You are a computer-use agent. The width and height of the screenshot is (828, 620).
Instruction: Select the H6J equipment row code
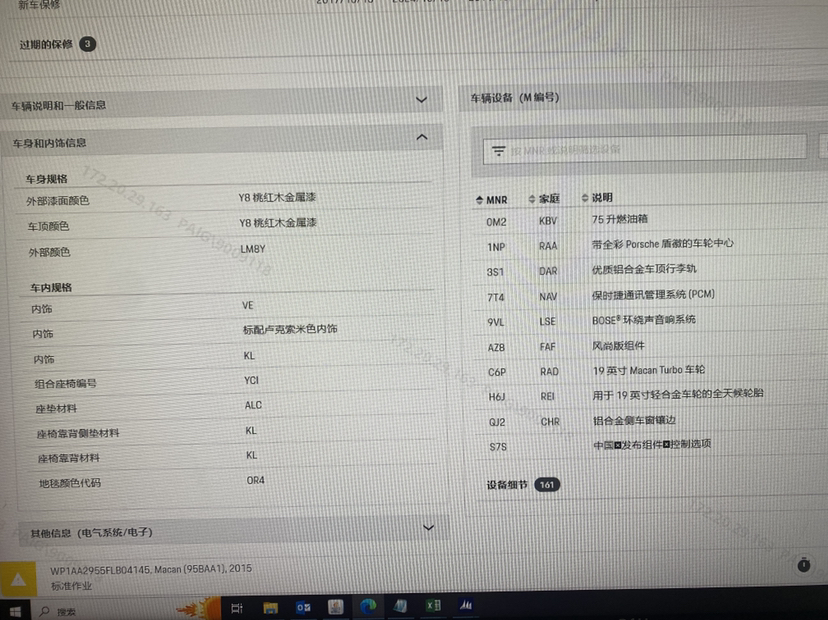click(497, 397)
